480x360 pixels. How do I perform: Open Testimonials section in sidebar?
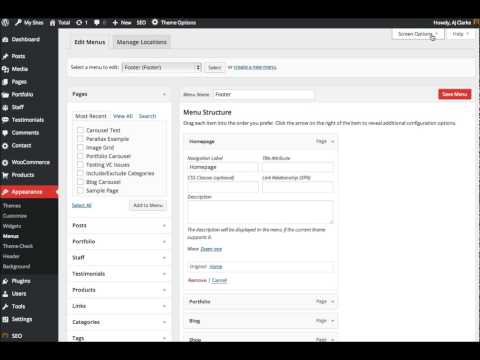pyautogui.click(x=29, y=120)
